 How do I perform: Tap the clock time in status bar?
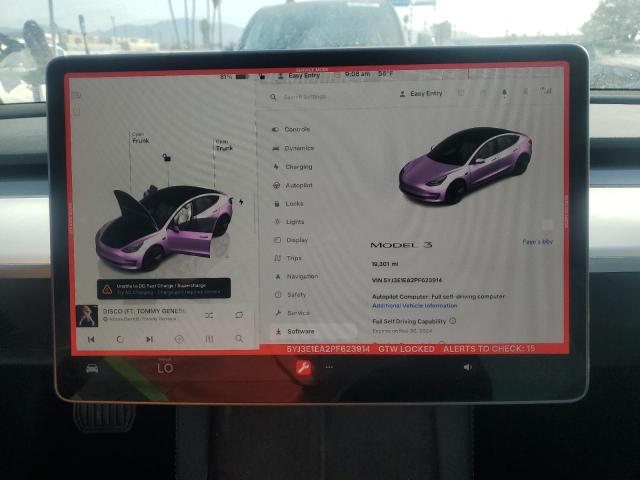point(358,74)
